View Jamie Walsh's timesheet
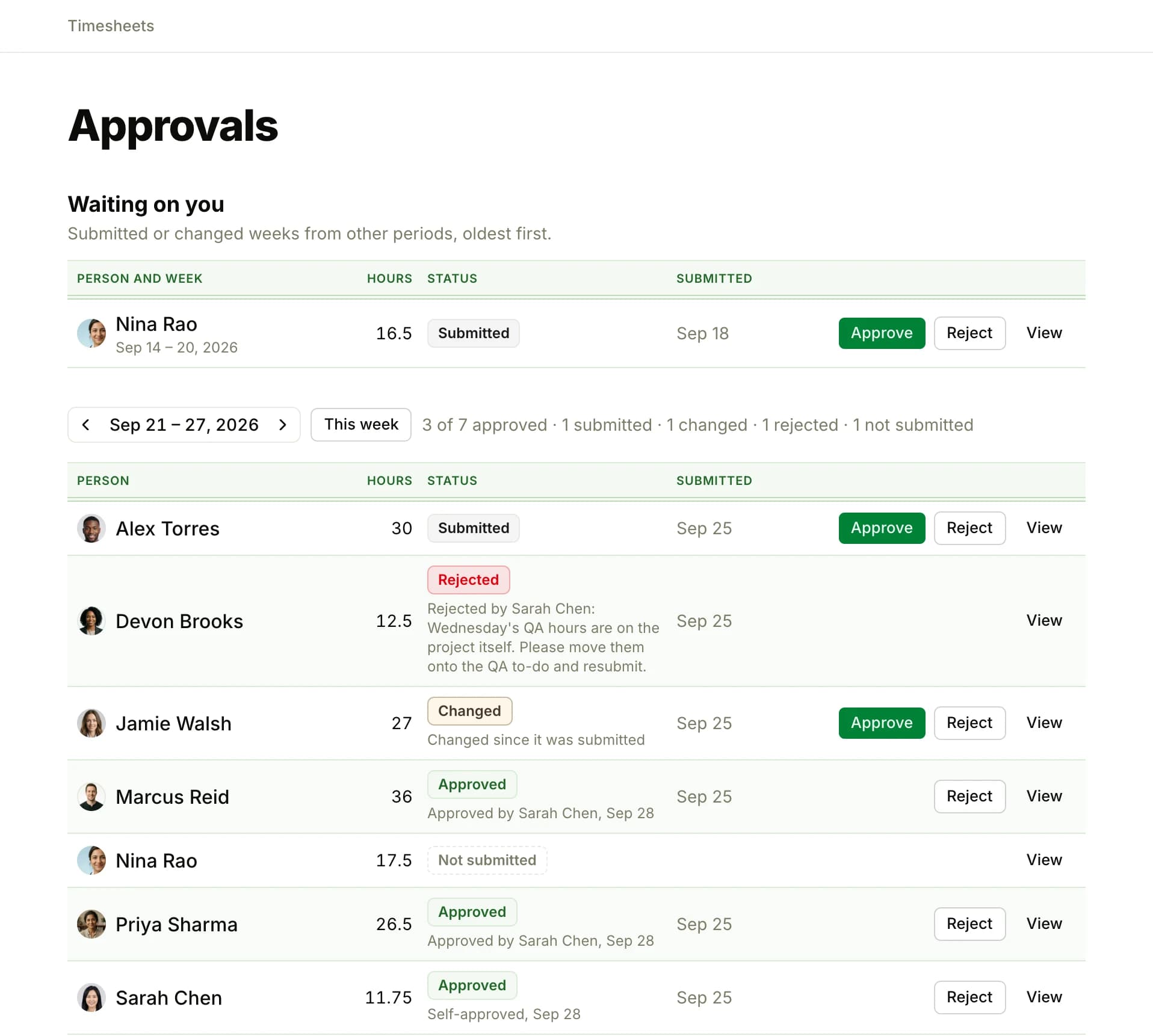The height and width of the screenshot is (1036, 1153). pos(1044,723)
